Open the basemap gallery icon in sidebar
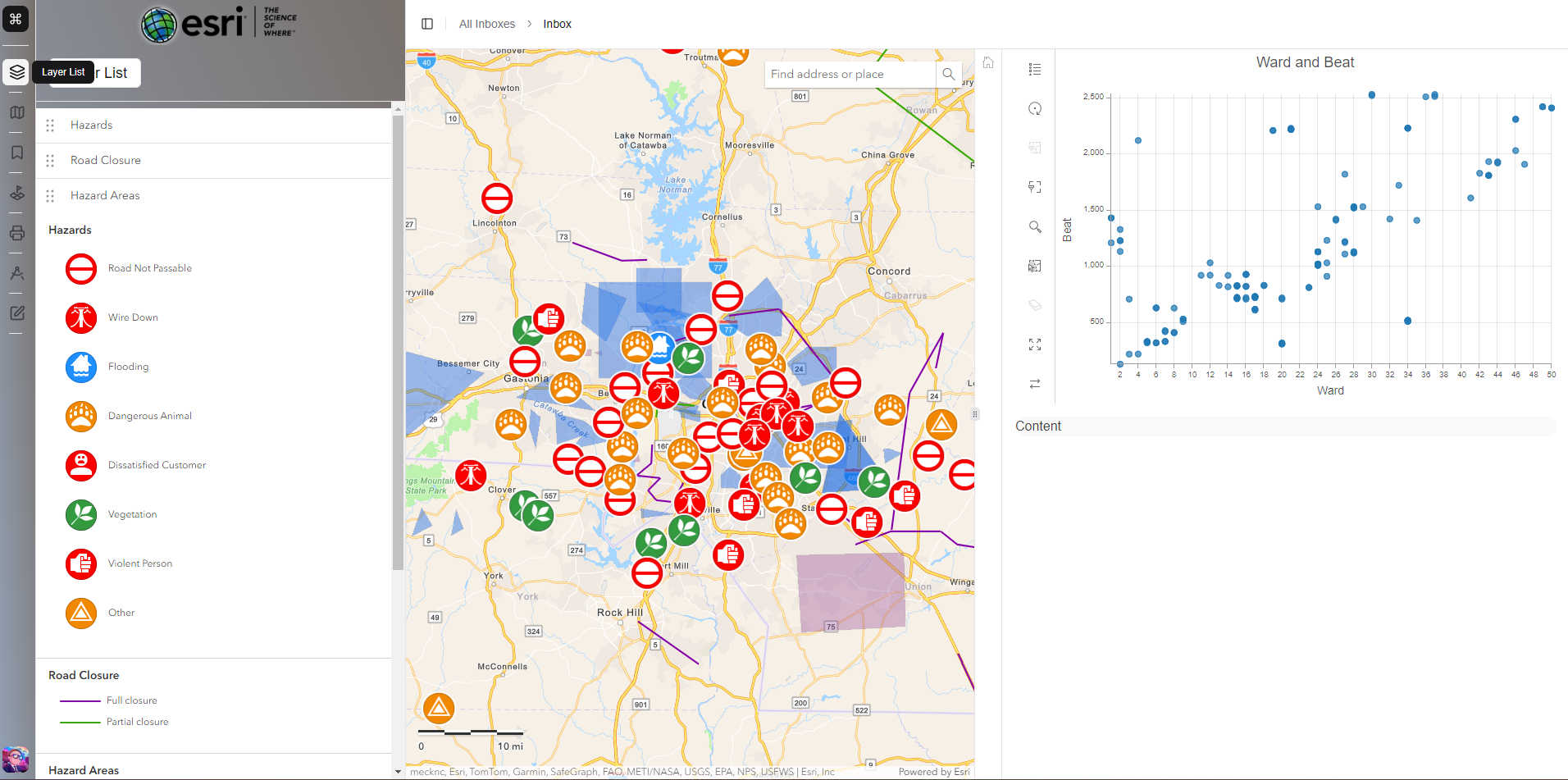Viewport: 1568px width, 780px height. click(x=16, y=112)
